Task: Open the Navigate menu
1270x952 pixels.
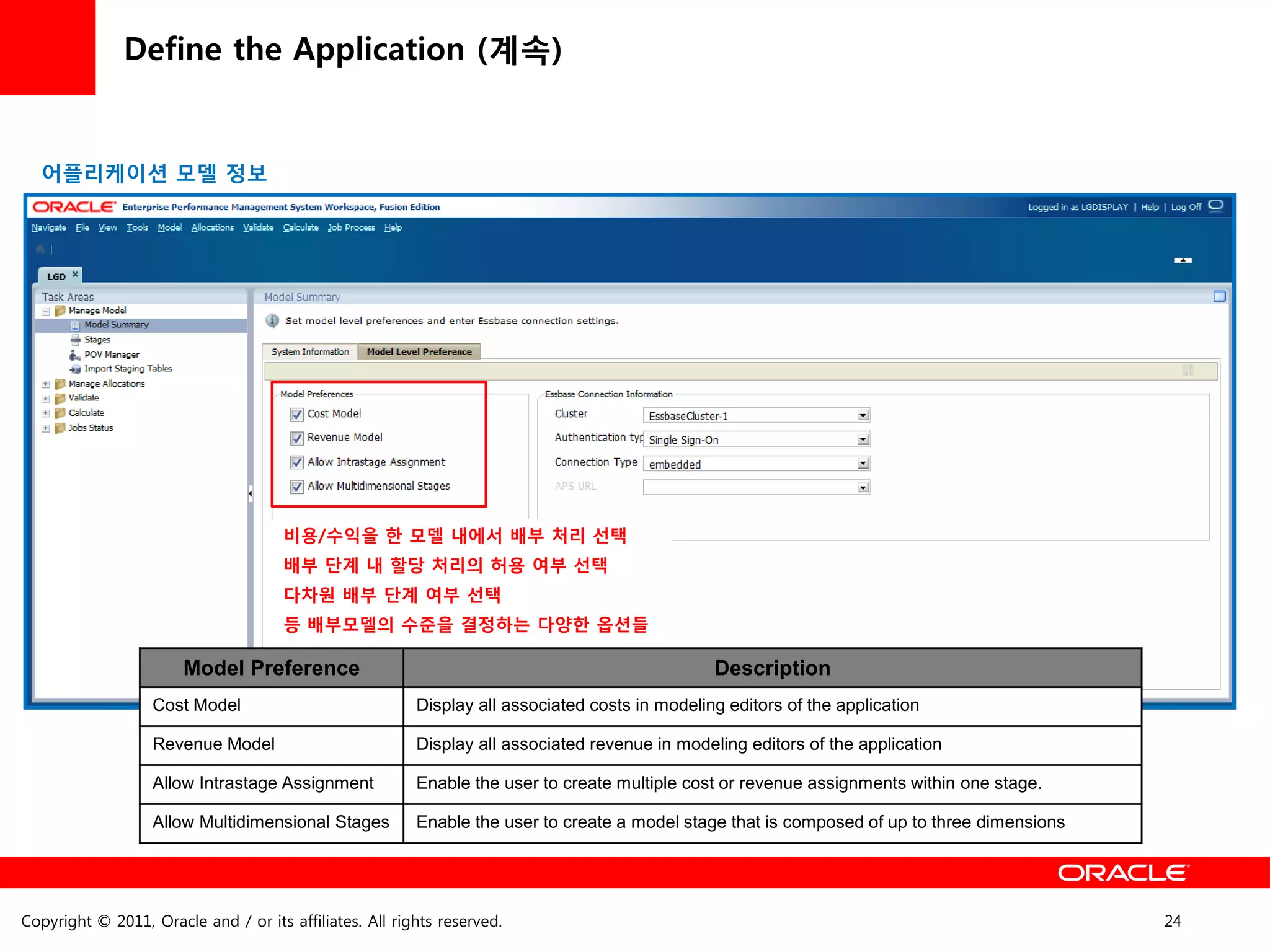Action: tap(49, 227)
